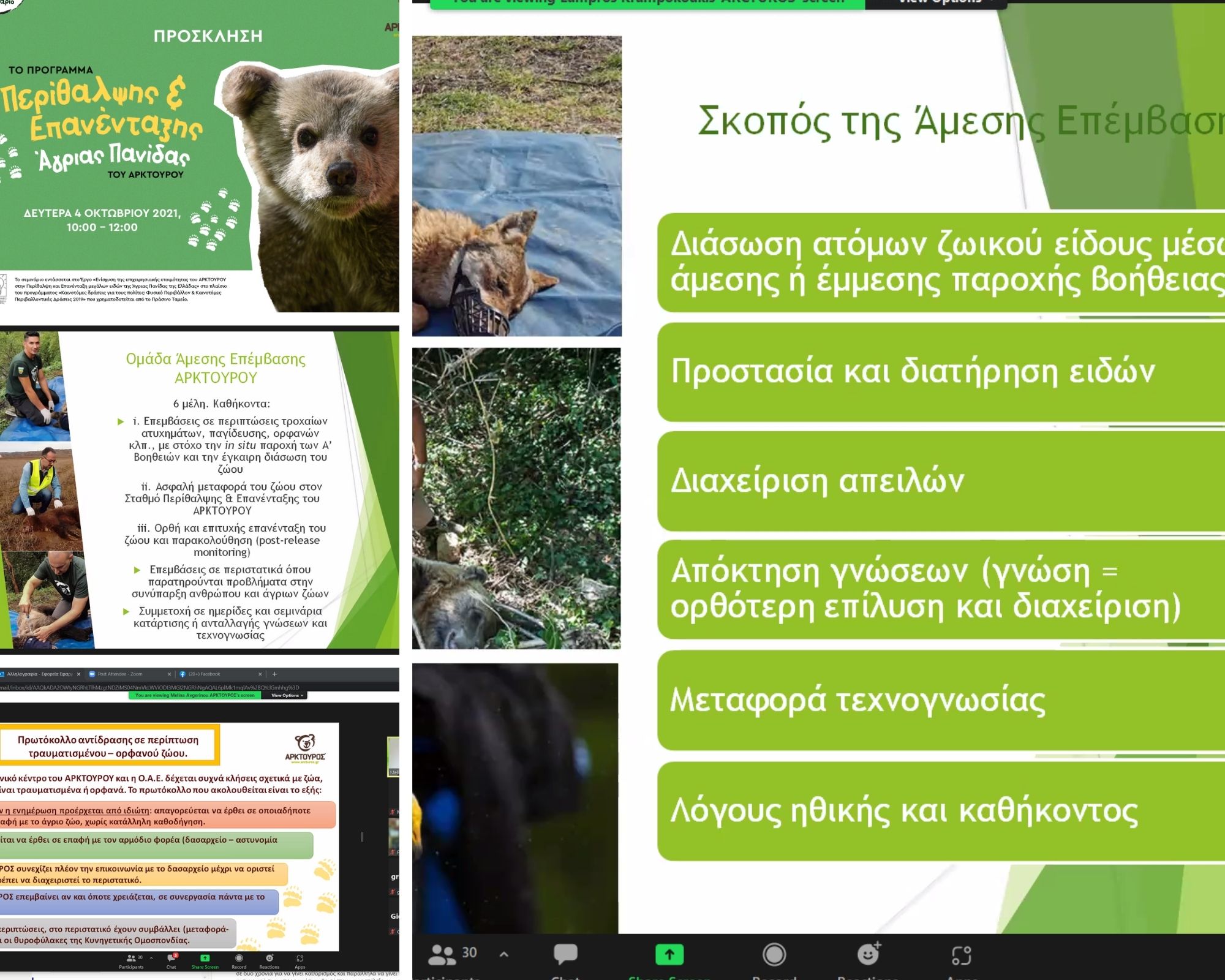1225x980 pixels.
Task: Click 'Απόκτηση γνώσεων' green box
Action: tap(941, 589)
